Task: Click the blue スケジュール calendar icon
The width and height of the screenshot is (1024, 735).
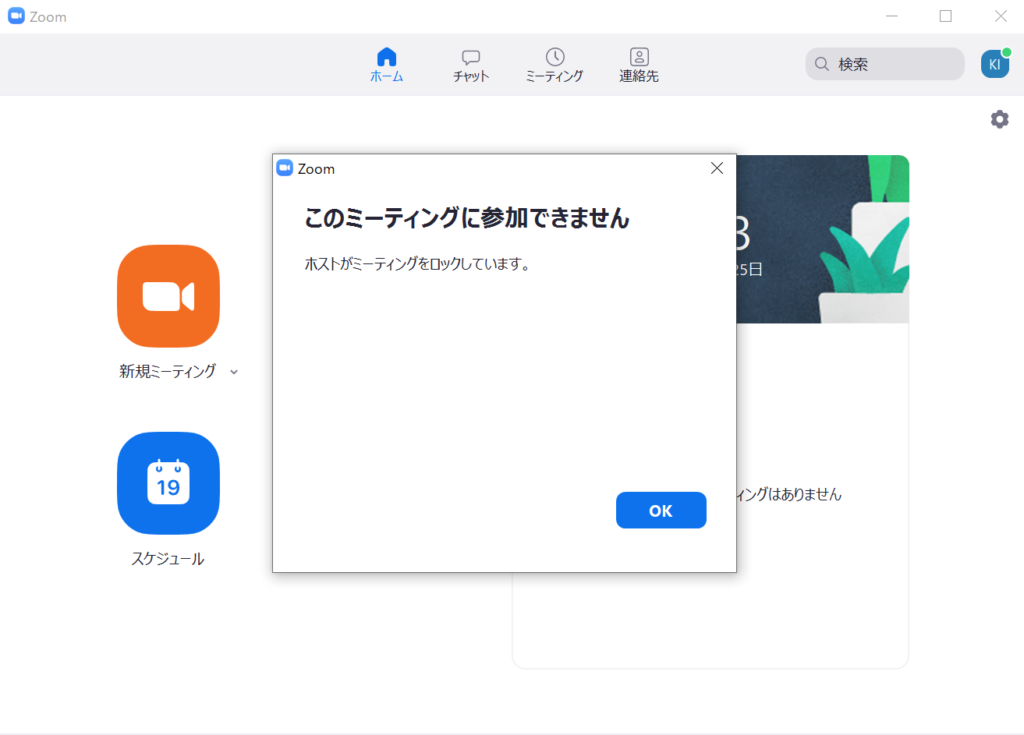Action: (x=168, y=483)
